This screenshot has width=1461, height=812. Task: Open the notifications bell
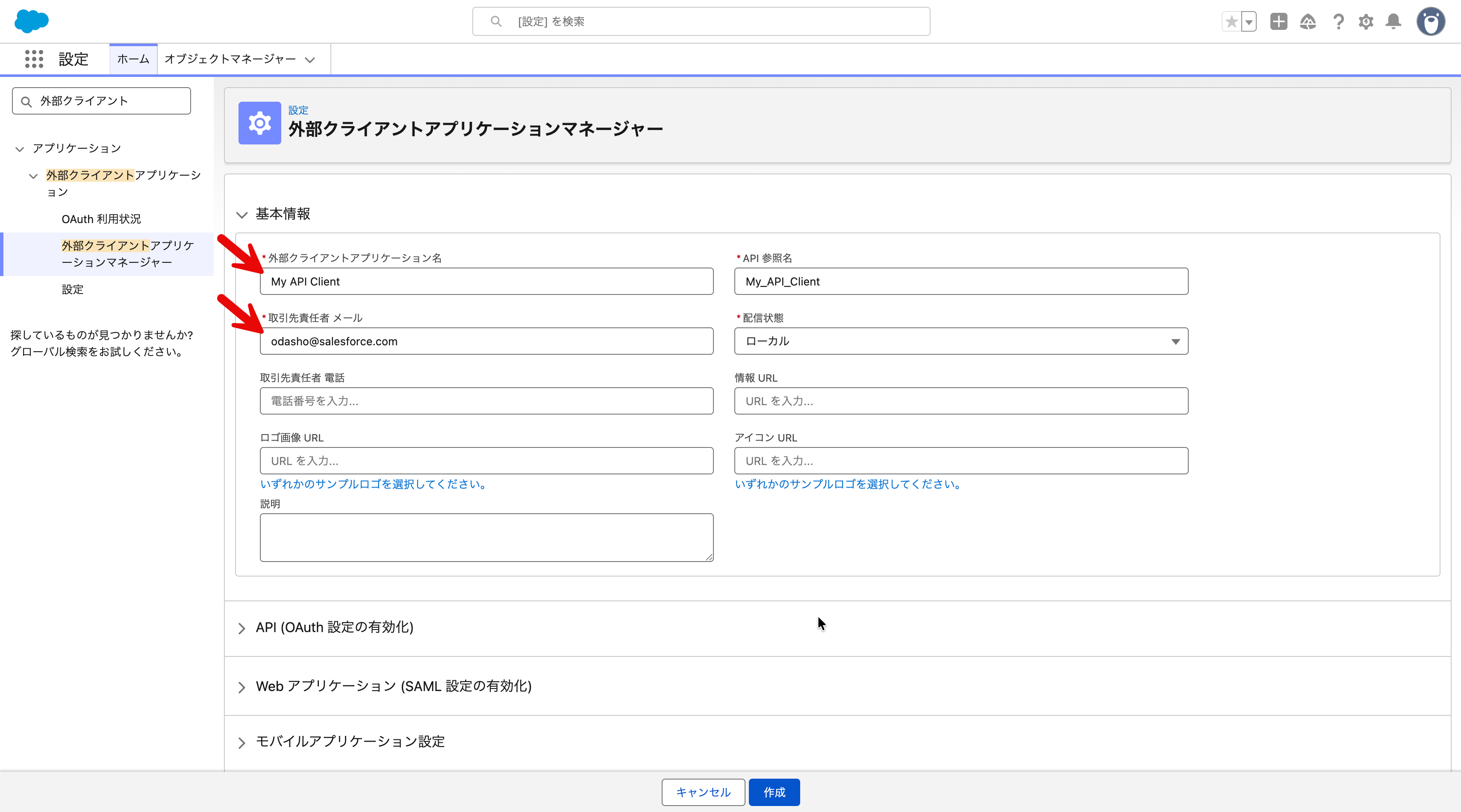1393,22
